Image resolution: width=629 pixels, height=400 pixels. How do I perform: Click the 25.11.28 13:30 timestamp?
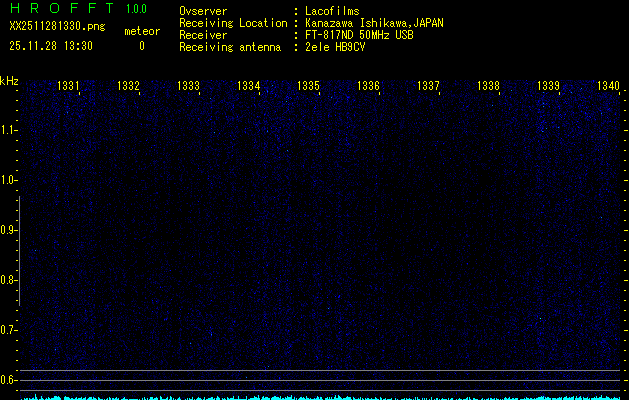pos(50,46)
